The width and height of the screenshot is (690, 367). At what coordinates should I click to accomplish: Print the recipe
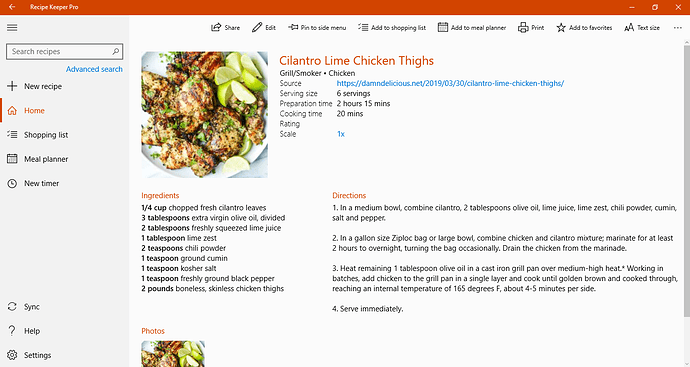[531, 27]
